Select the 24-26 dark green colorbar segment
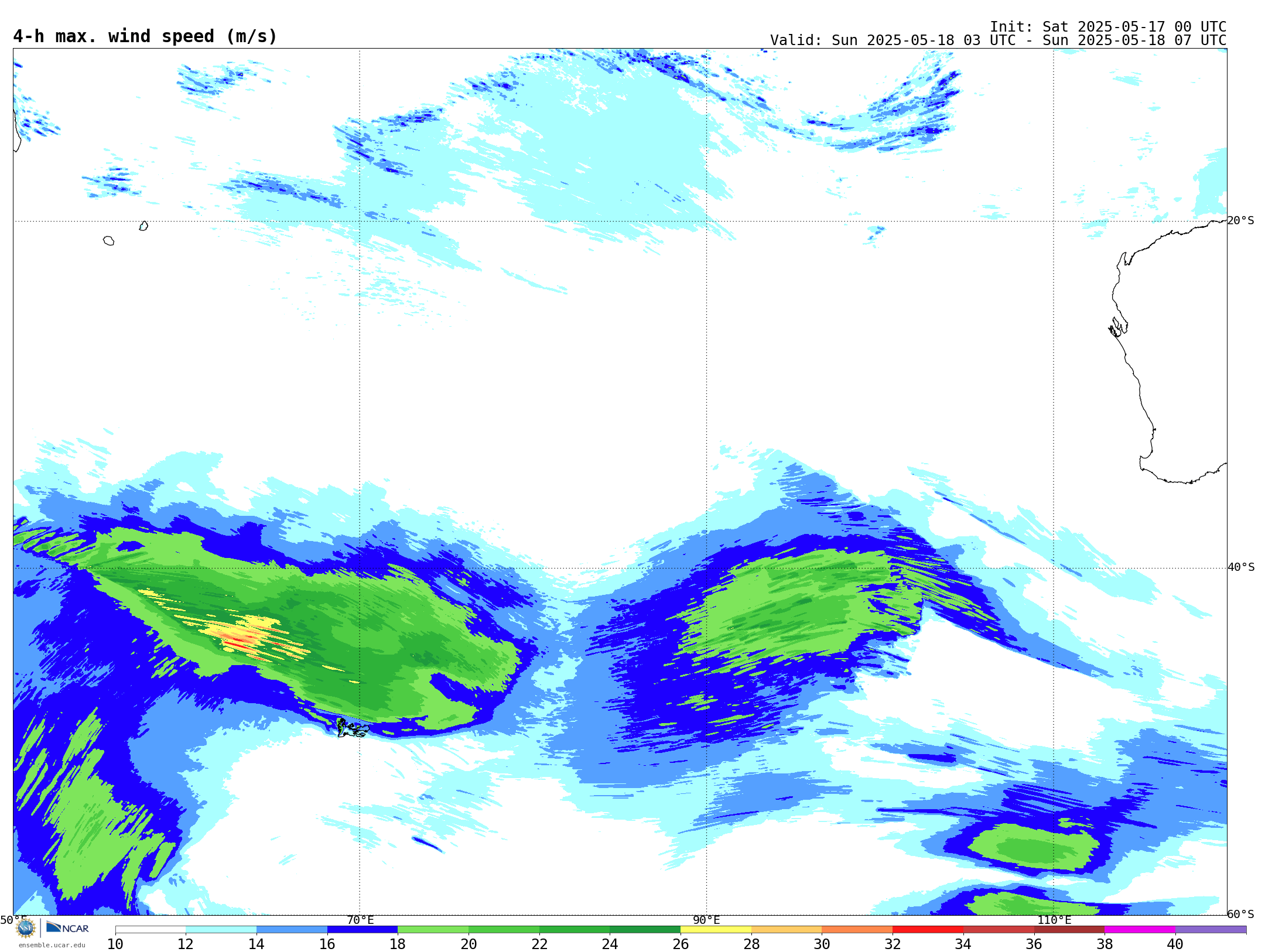Viewport: 1265px width, 952px height. [x=645, y=930]
